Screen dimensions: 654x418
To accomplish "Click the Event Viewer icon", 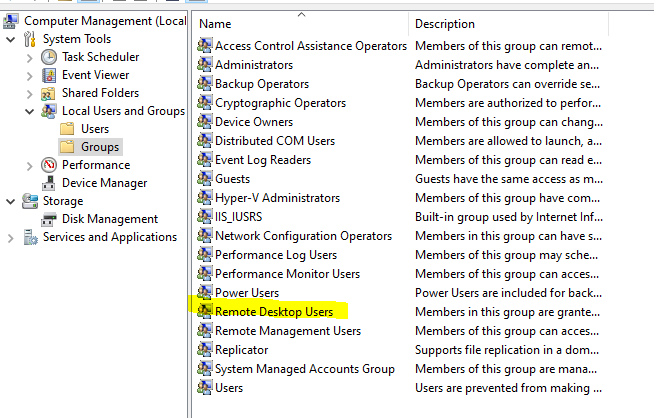I will (x=49, y=75).
